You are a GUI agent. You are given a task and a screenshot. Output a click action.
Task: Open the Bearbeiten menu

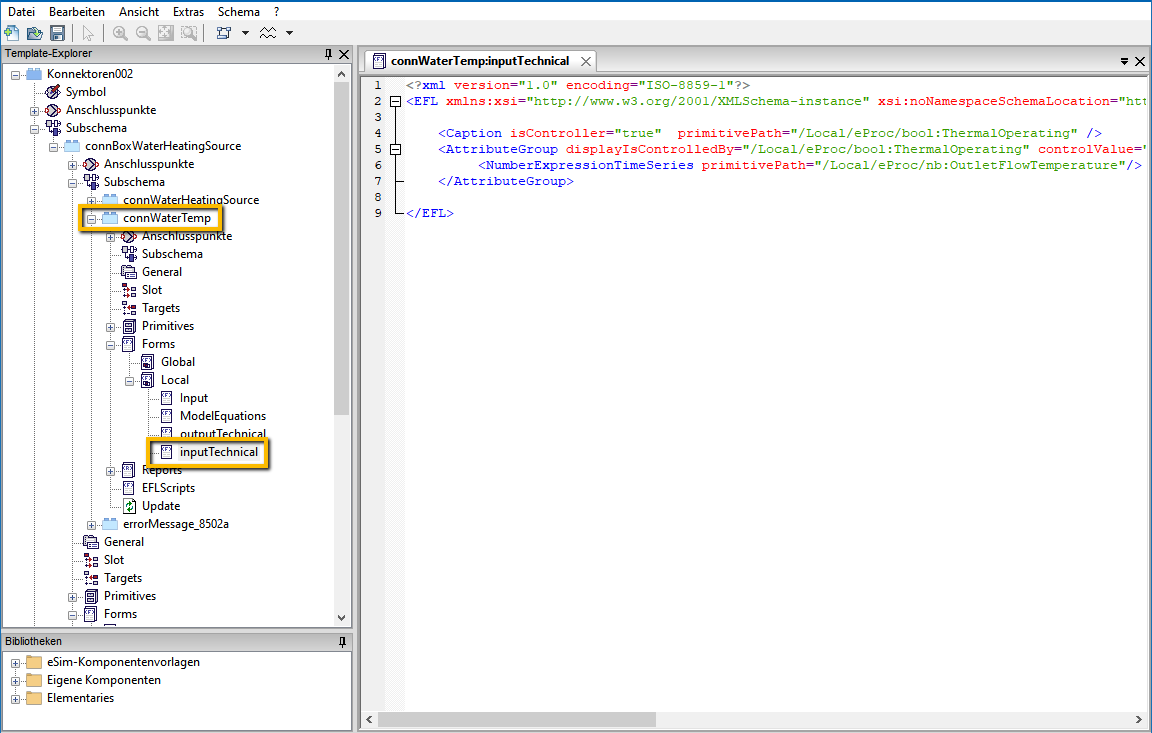tap(77, 12)
